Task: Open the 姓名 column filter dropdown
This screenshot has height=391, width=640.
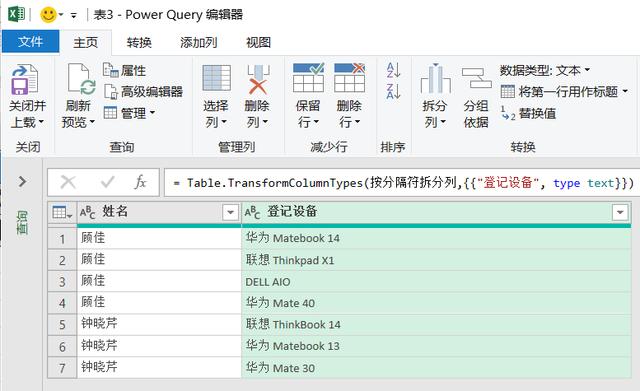Action: [x=230, y=212]
